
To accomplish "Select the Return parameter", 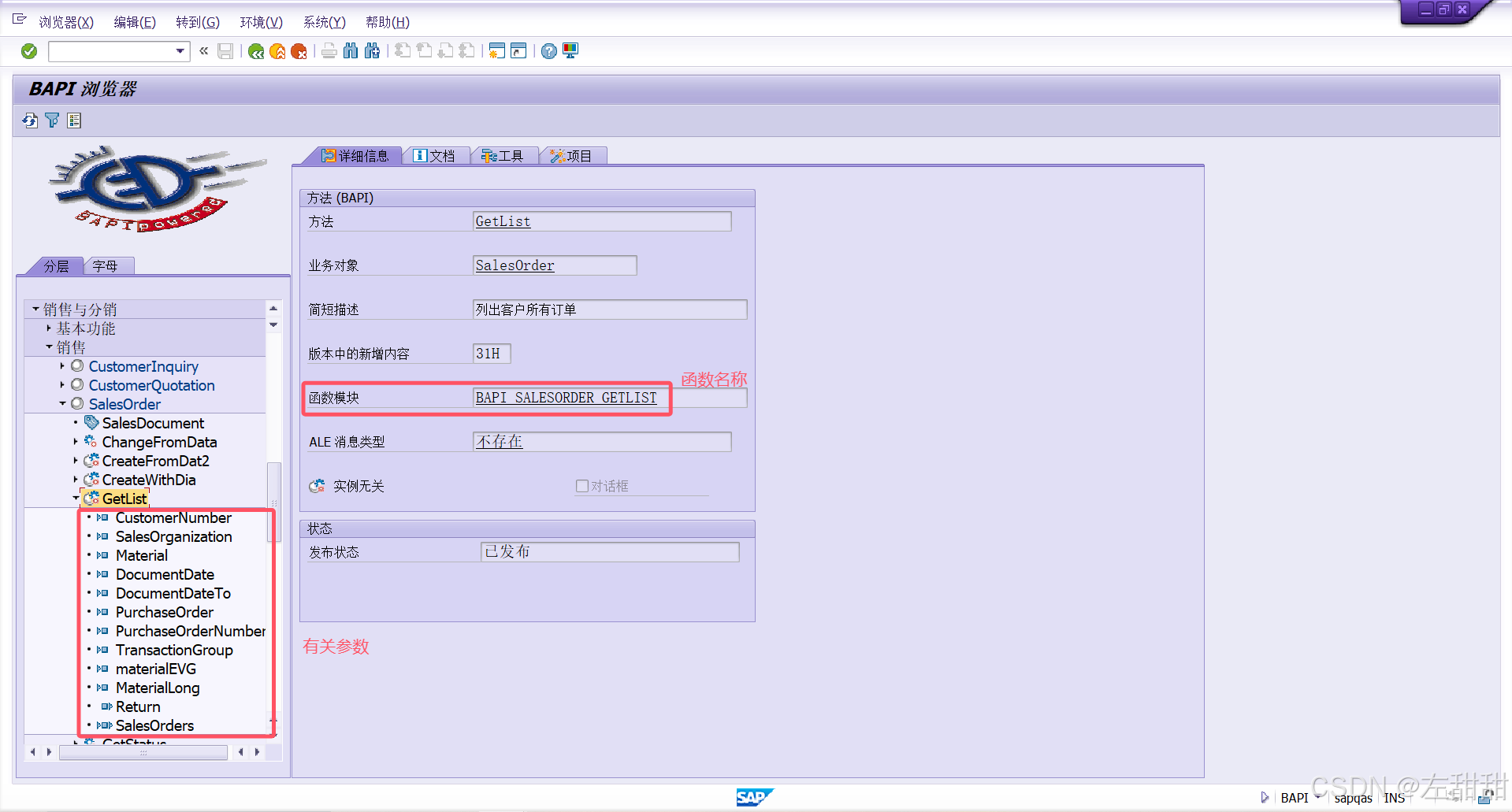I will click(138, 706).
